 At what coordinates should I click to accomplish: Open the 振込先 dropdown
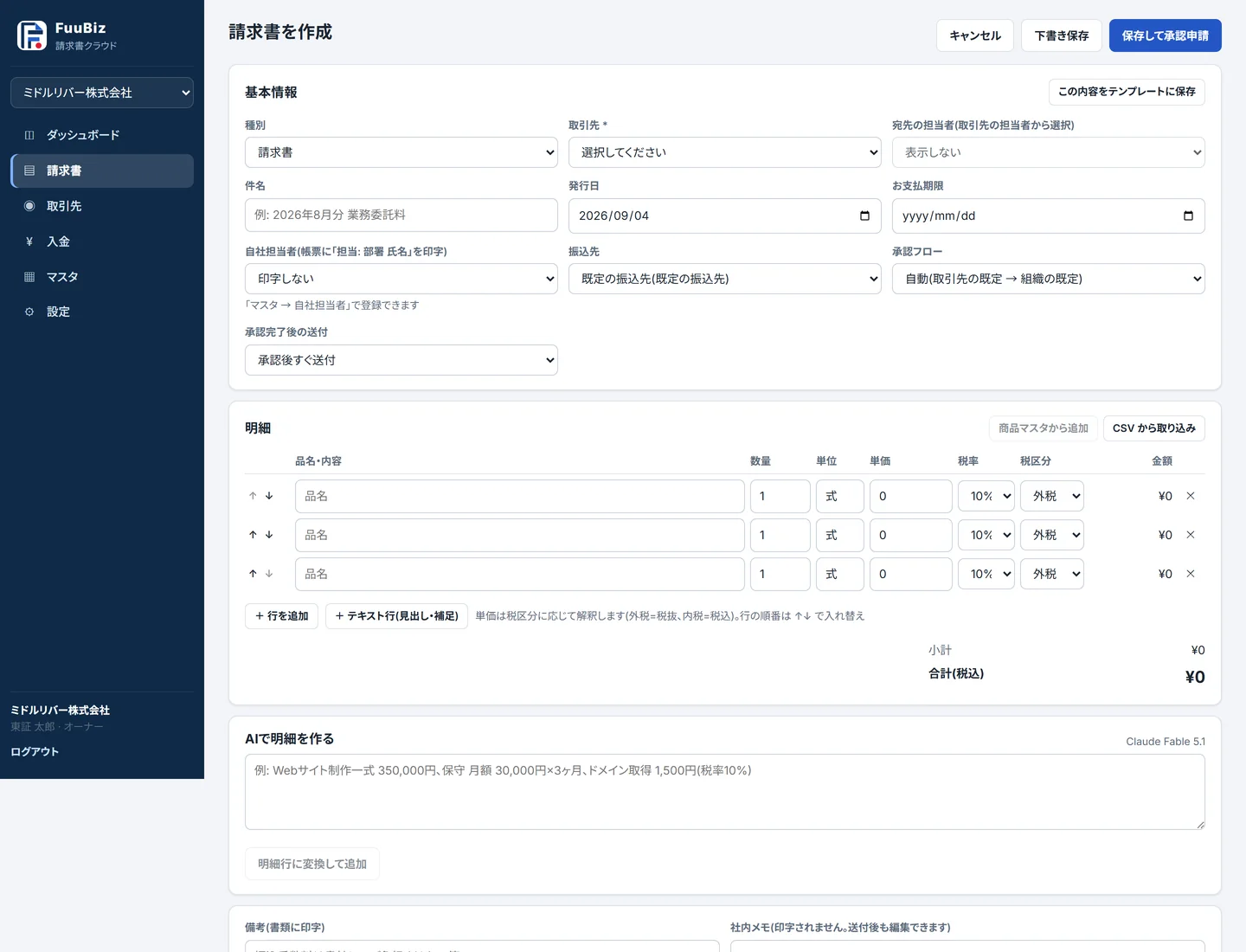(x=725, y=279)
